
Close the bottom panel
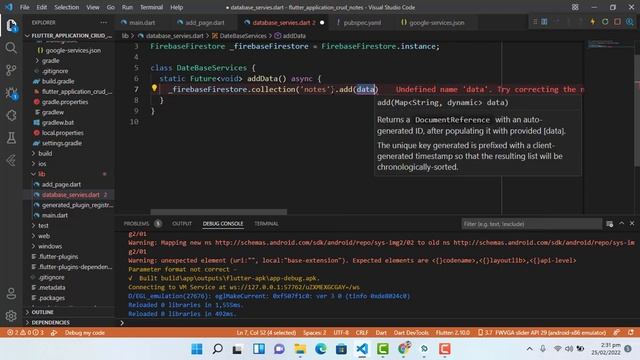point(632,223)
